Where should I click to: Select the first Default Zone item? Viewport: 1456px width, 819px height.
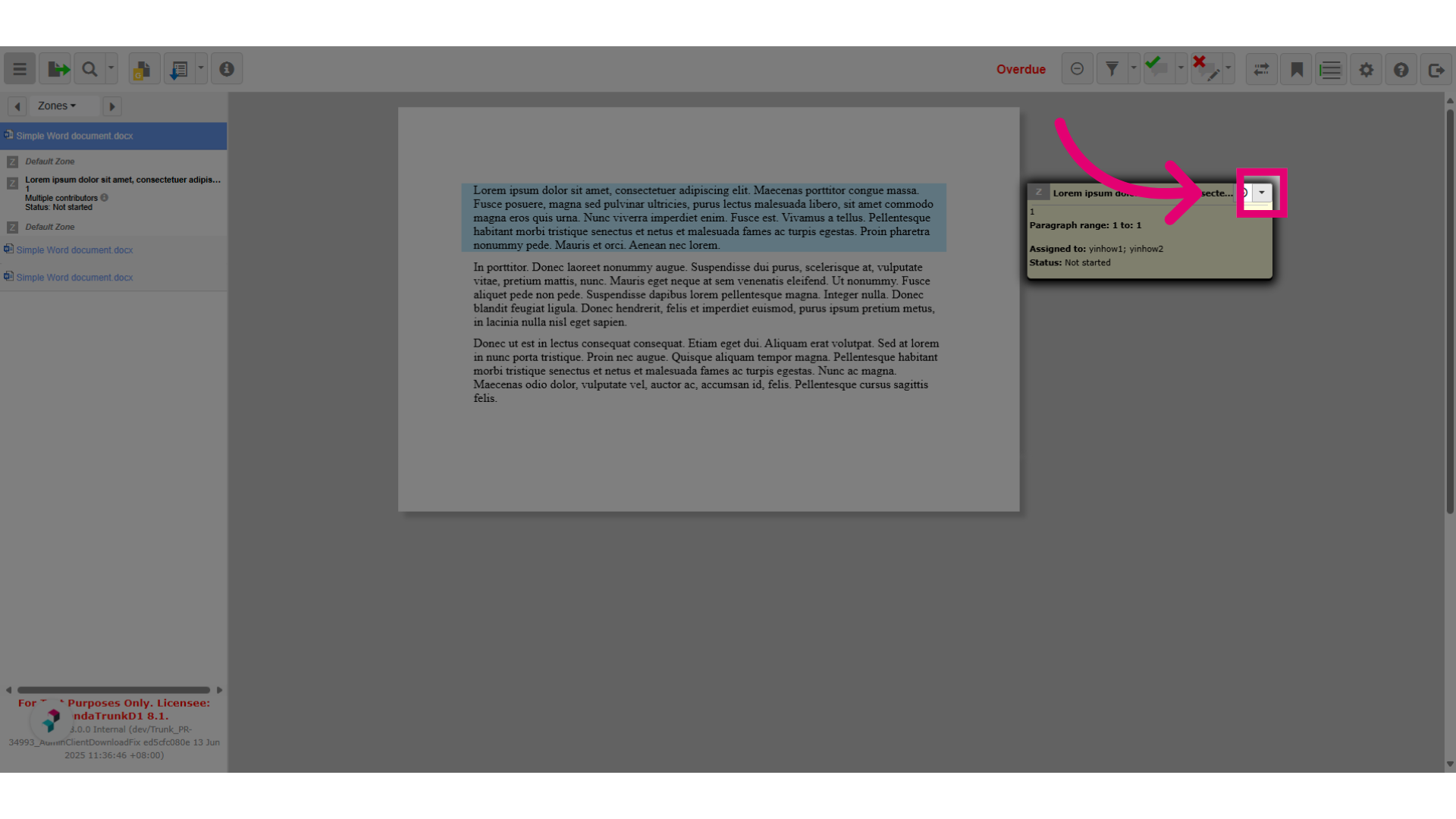click(x=50, y=162)
